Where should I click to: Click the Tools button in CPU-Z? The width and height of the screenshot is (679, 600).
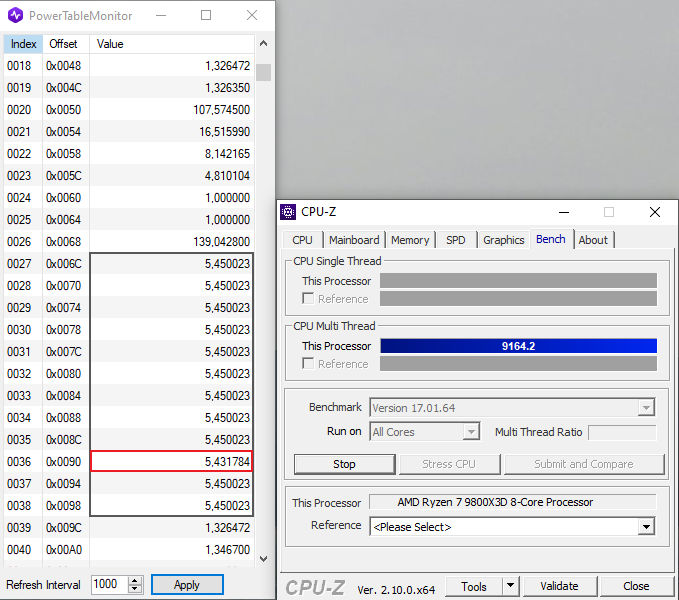tap(474, 586)
